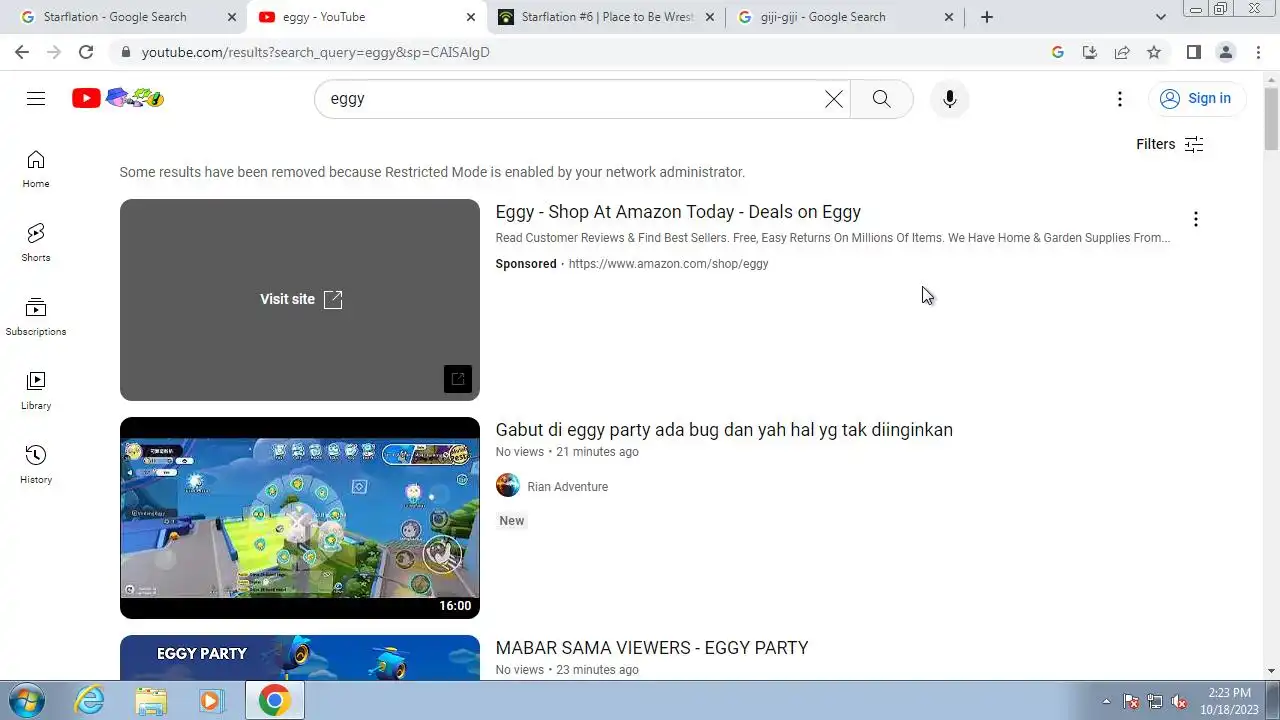This screenshot has height=720, width=1280.
Task: Open File Explorer from taskbar
Action: point(151,701)
